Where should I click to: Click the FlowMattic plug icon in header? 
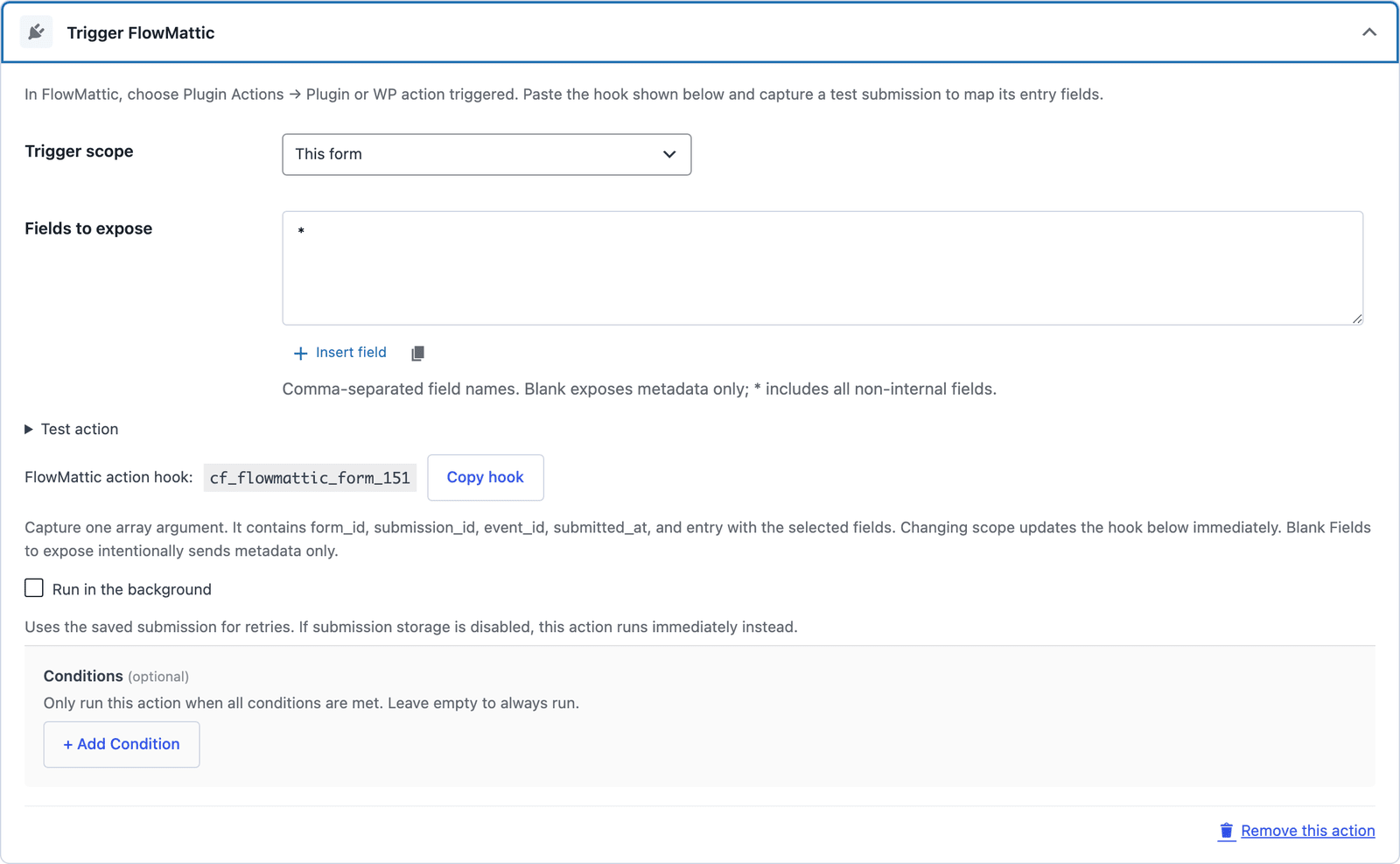[36, 32]
